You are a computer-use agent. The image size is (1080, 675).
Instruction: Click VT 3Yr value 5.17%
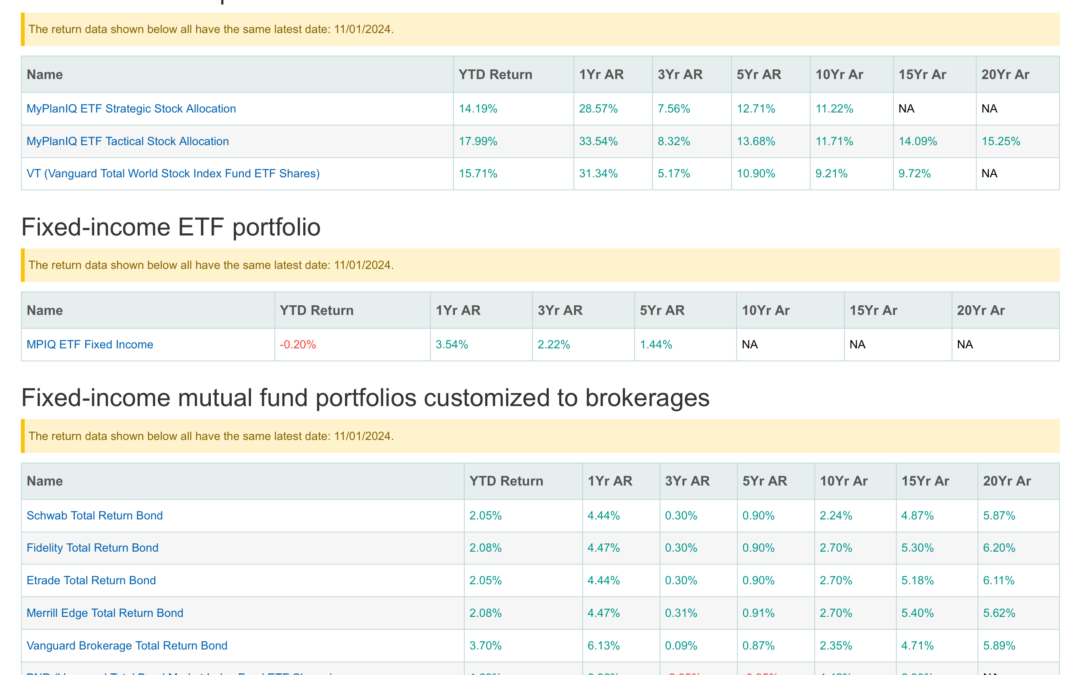(x=674, y=174)
